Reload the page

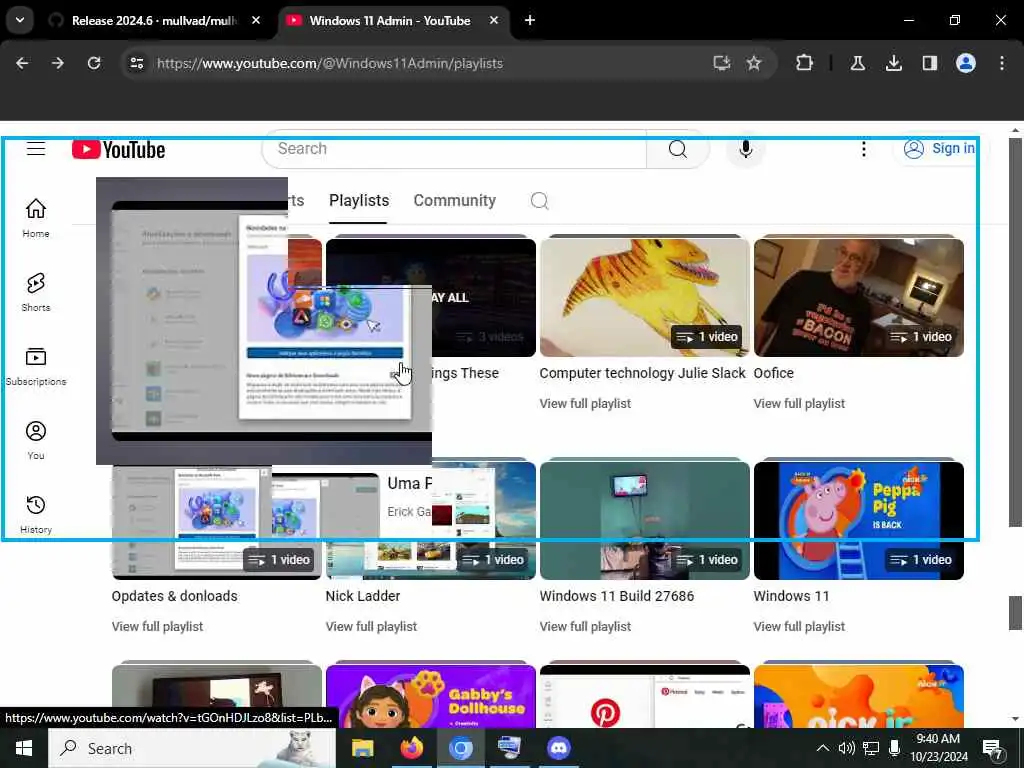[94, 63]
